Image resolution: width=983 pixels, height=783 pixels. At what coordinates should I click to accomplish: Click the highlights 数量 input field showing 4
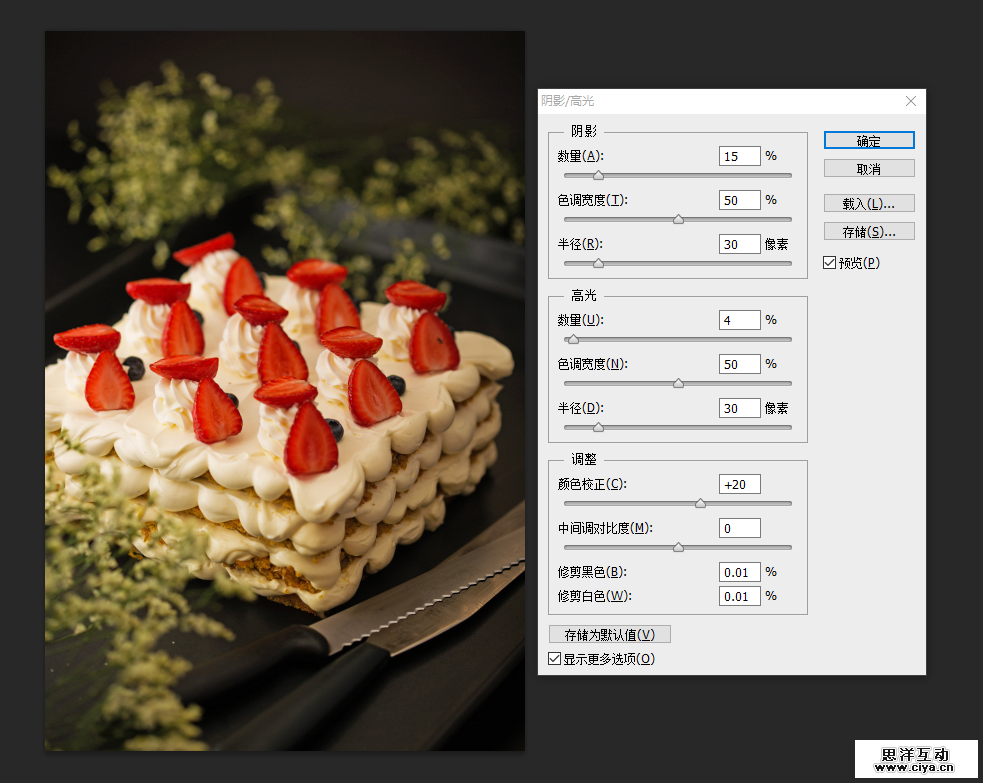[739, 320]
